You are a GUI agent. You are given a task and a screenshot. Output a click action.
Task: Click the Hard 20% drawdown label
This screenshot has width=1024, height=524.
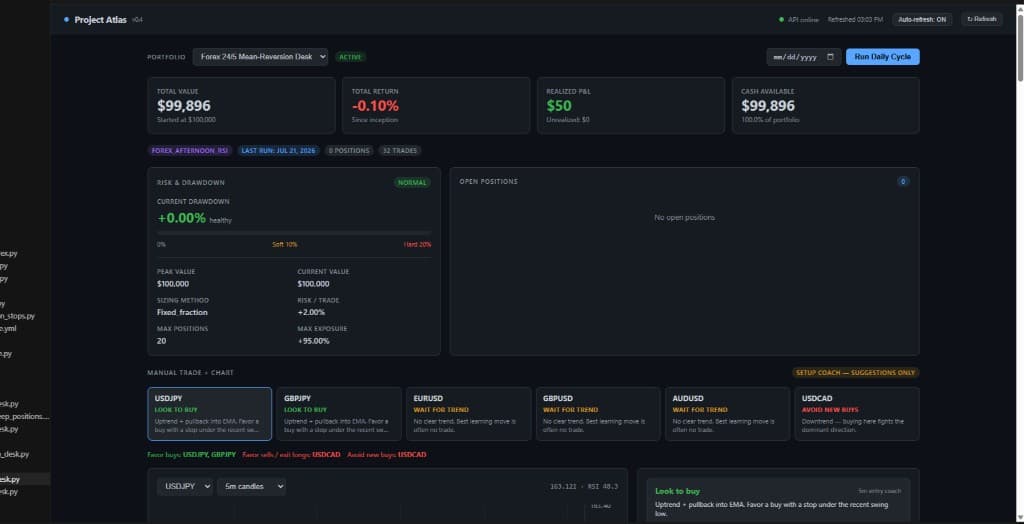coord(417,244)
